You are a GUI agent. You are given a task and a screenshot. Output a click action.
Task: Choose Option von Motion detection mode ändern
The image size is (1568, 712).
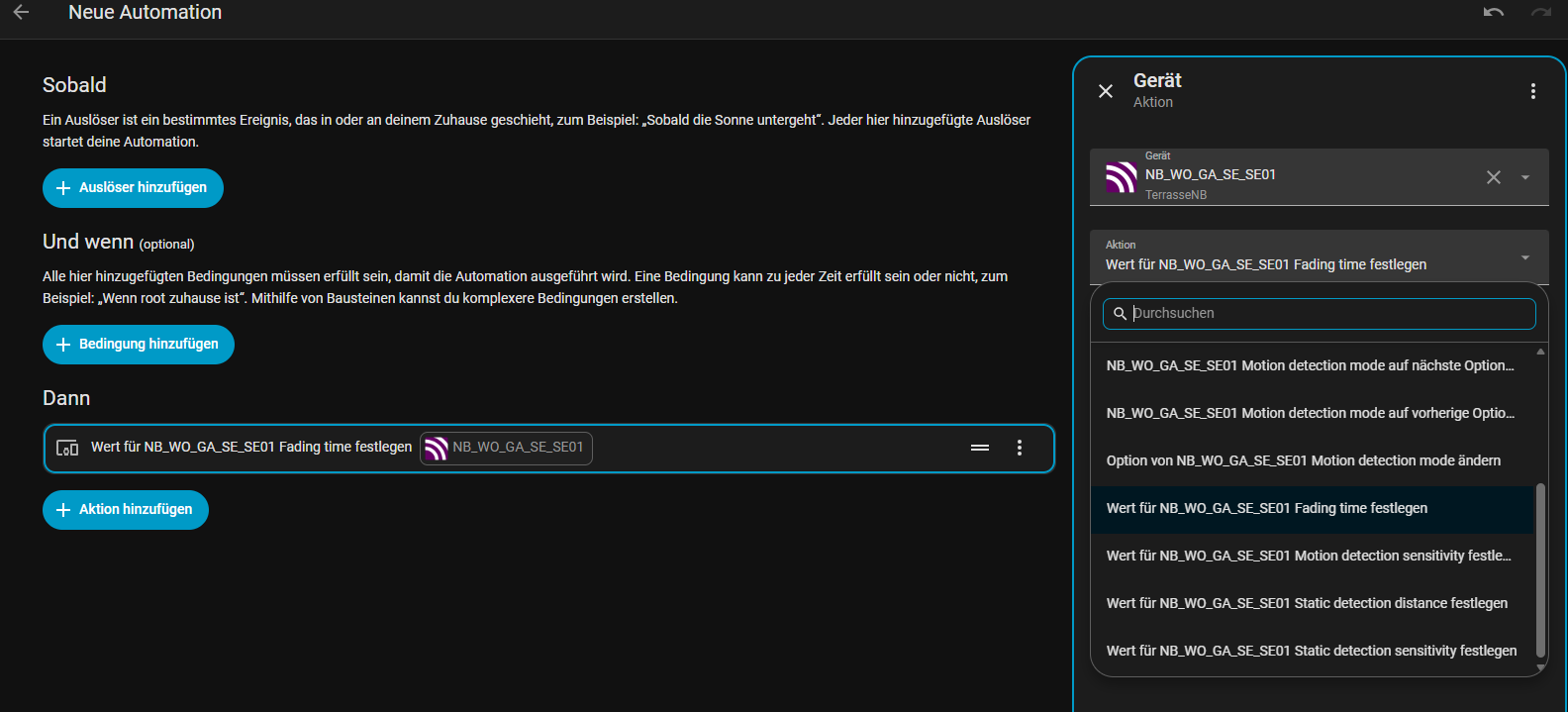pos(1303,460)
